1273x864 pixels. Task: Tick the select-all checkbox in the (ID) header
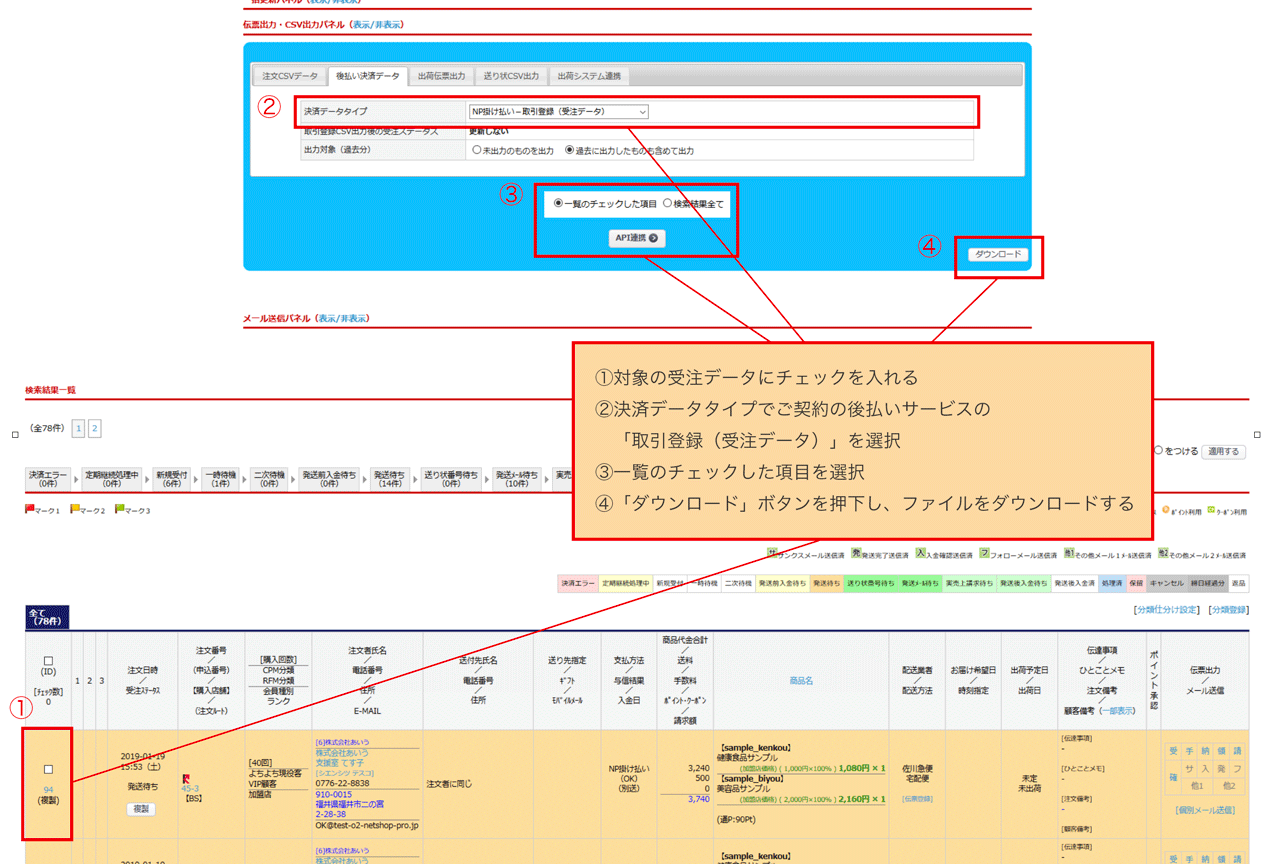click(x=48, y=659)
